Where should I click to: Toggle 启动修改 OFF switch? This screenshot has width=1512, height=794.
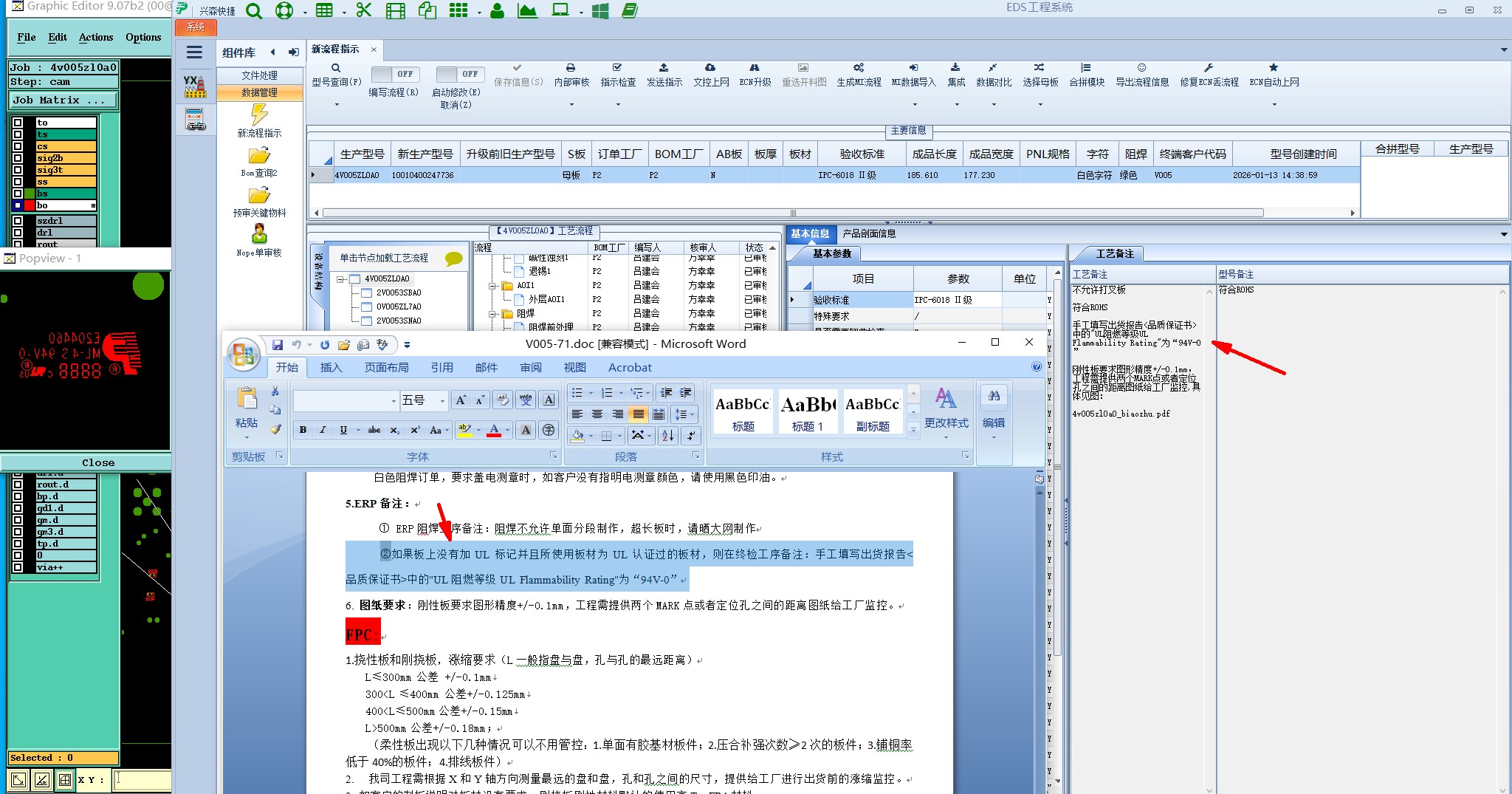click(x=459, y=75)
